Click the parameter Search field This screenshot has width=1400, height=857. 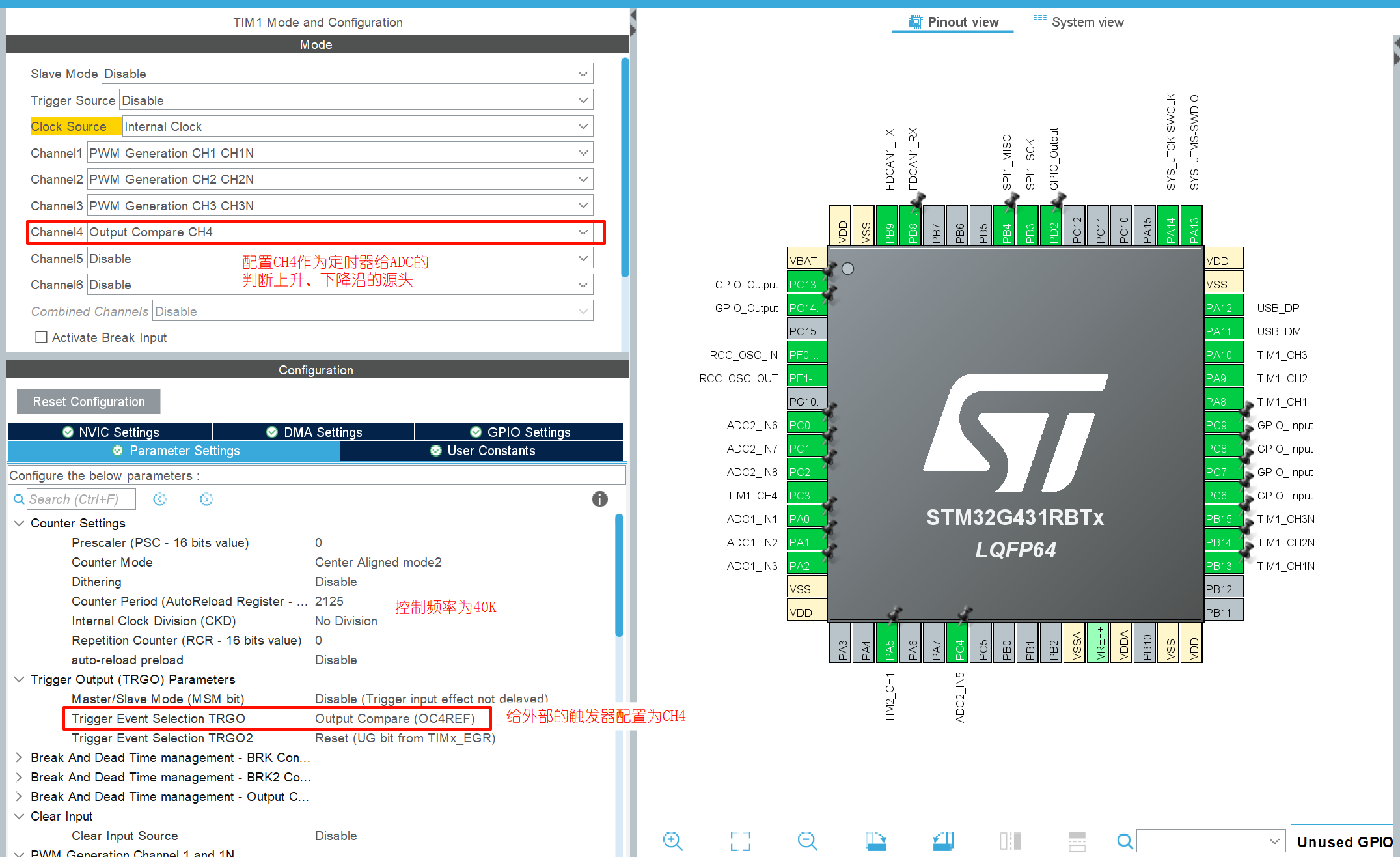(81, 499)
